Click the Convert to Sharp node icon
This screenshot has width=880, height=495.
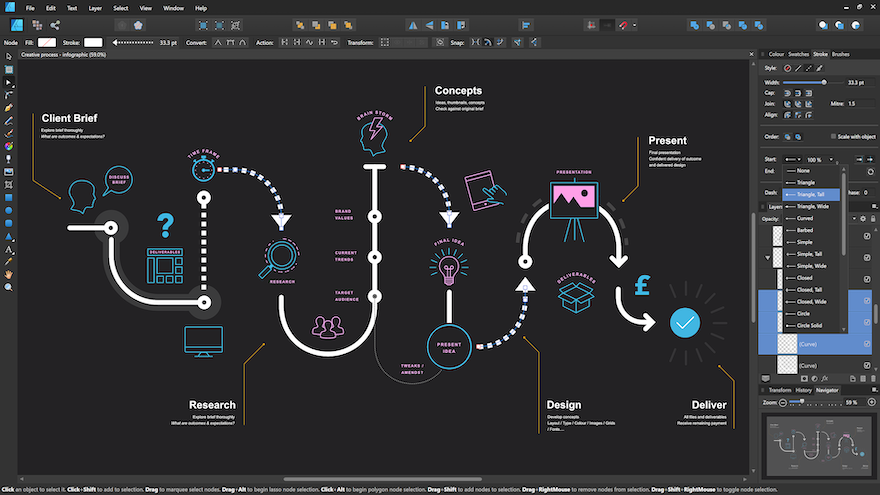pos(217,42)
